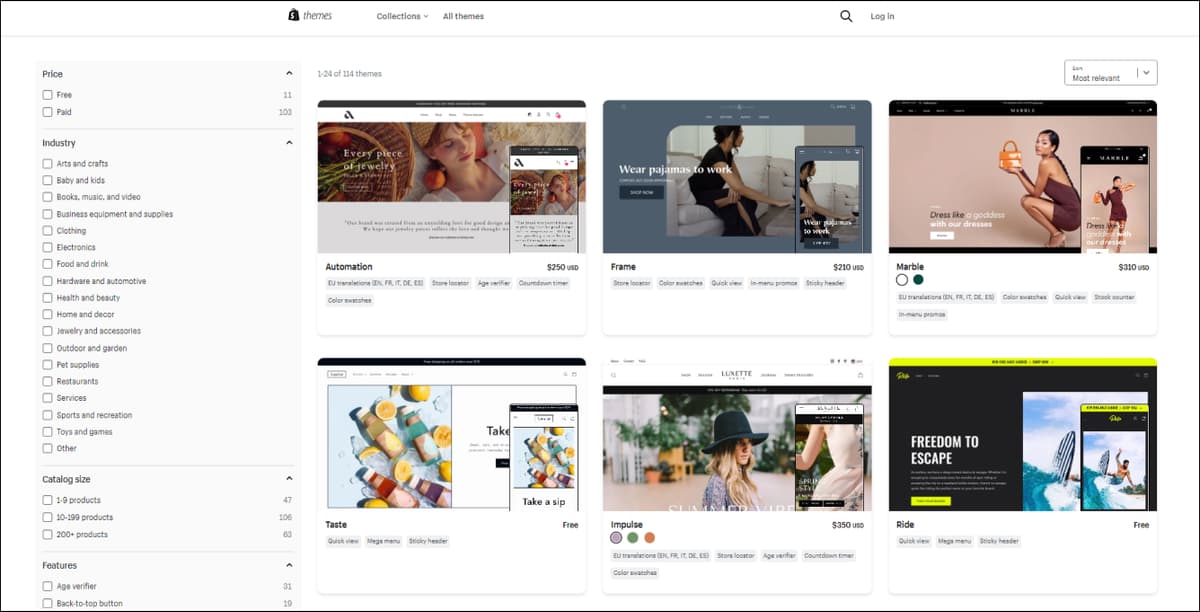Check the Pet supplies filter
The width and height of the screenshot is (1200, 612).
[47, 365]
